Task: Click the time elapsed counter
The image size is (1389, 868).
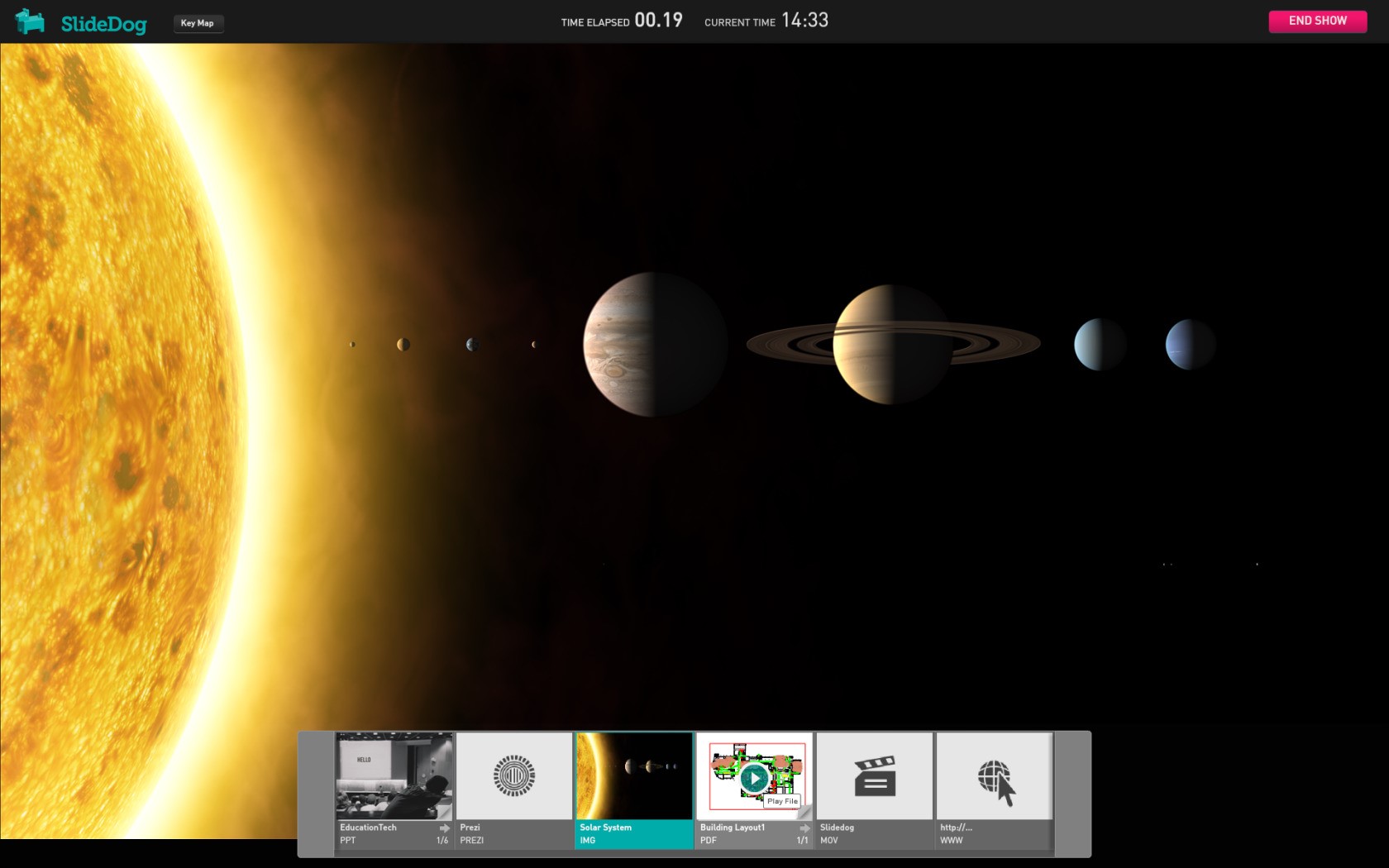Action: coord(658,21)
